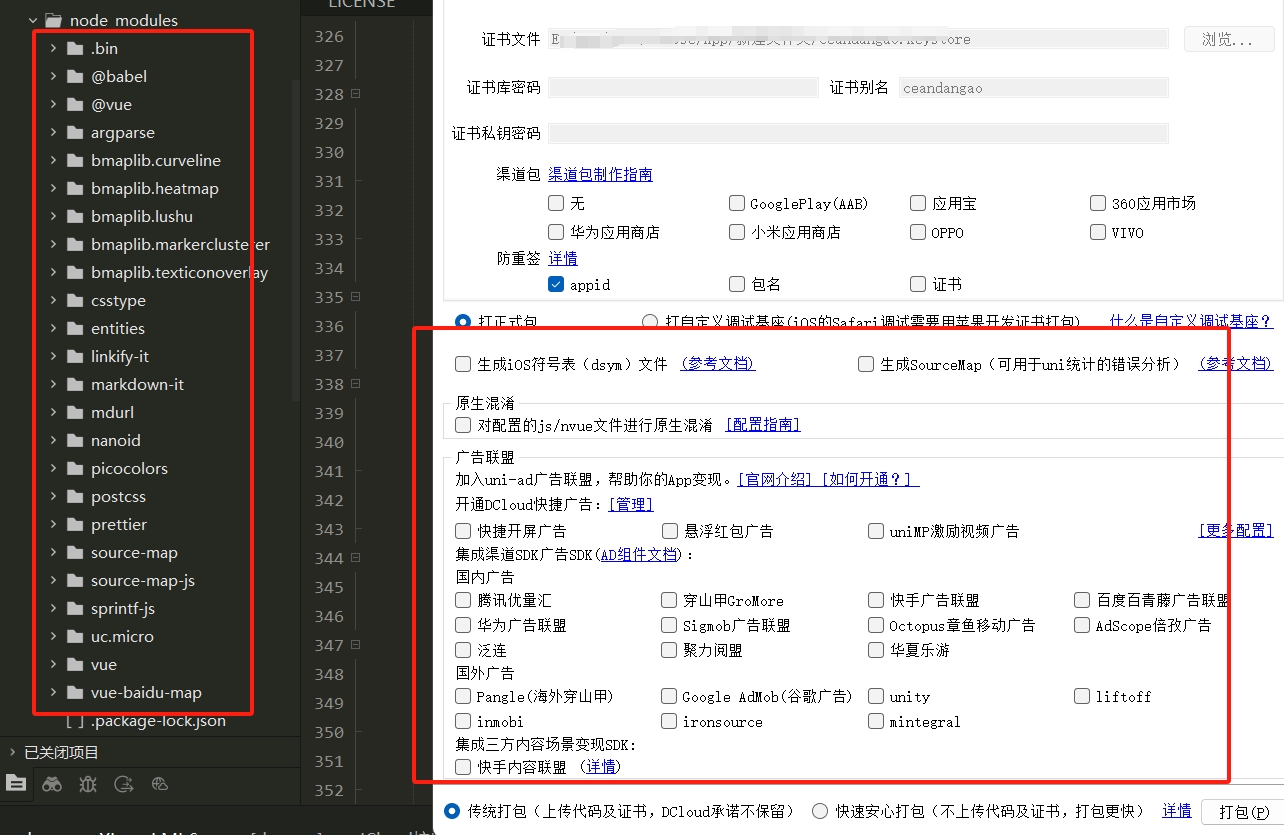
Task: Click the csstype folder icon
Action: [74, 300]
